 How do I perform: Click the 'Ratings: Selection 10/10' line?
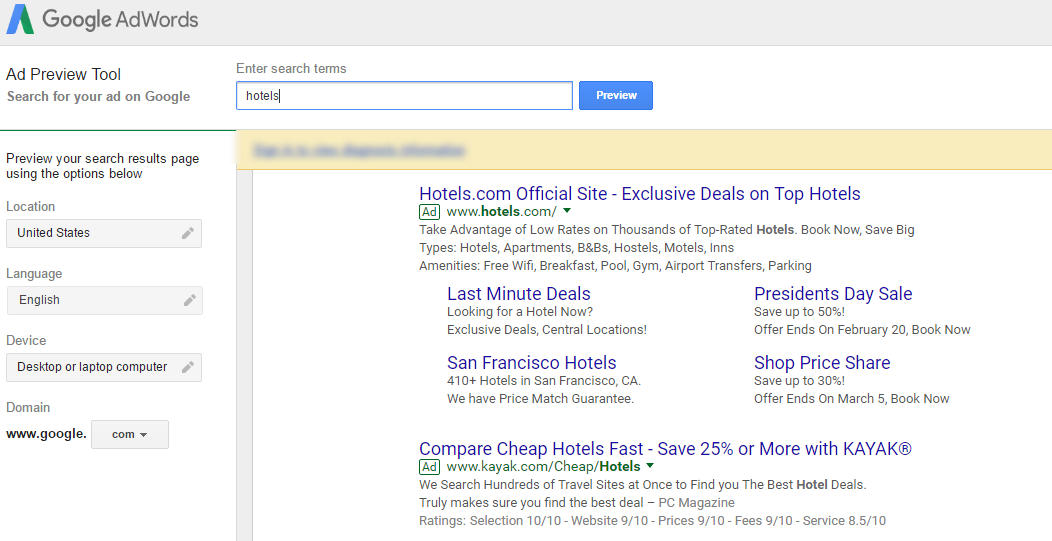coord(653,521)
